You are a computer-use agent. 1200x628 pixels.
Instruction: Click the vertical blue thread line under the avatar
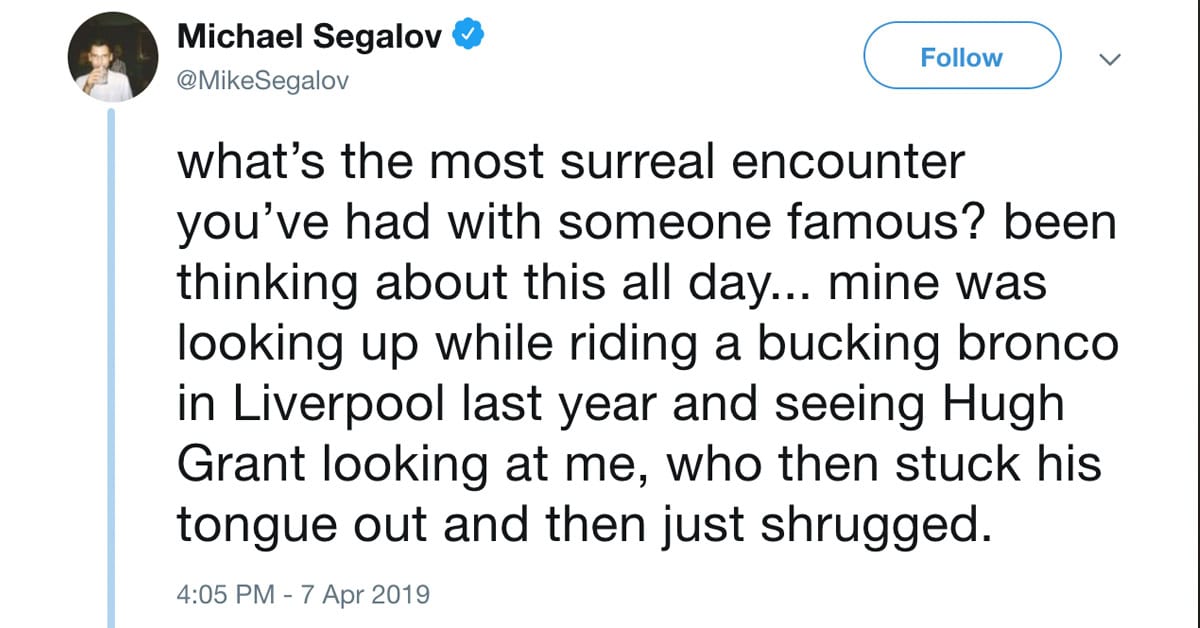(113, 370)
